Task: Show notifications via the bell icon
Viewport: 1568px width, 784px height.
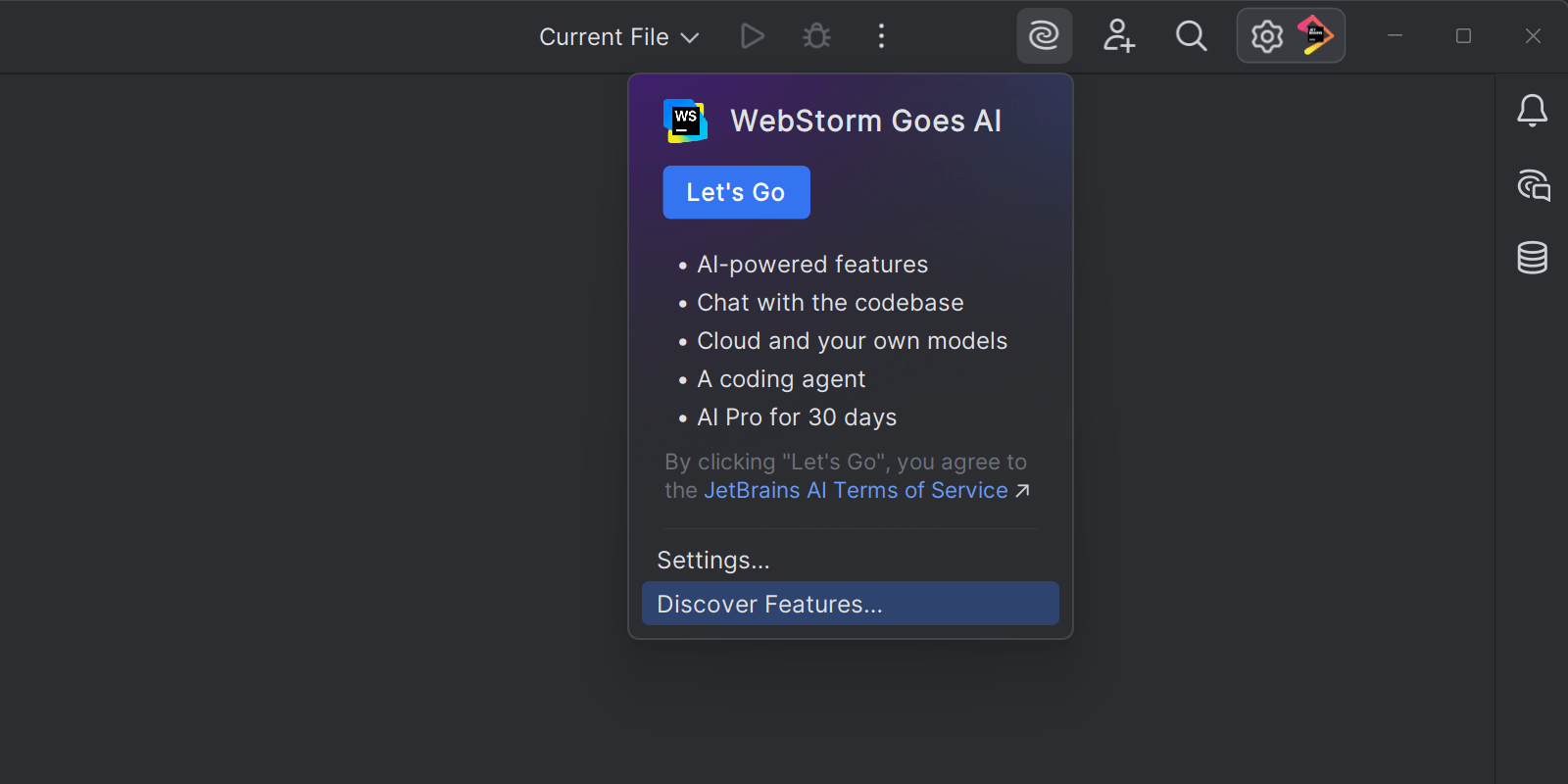Action: 1532,111
